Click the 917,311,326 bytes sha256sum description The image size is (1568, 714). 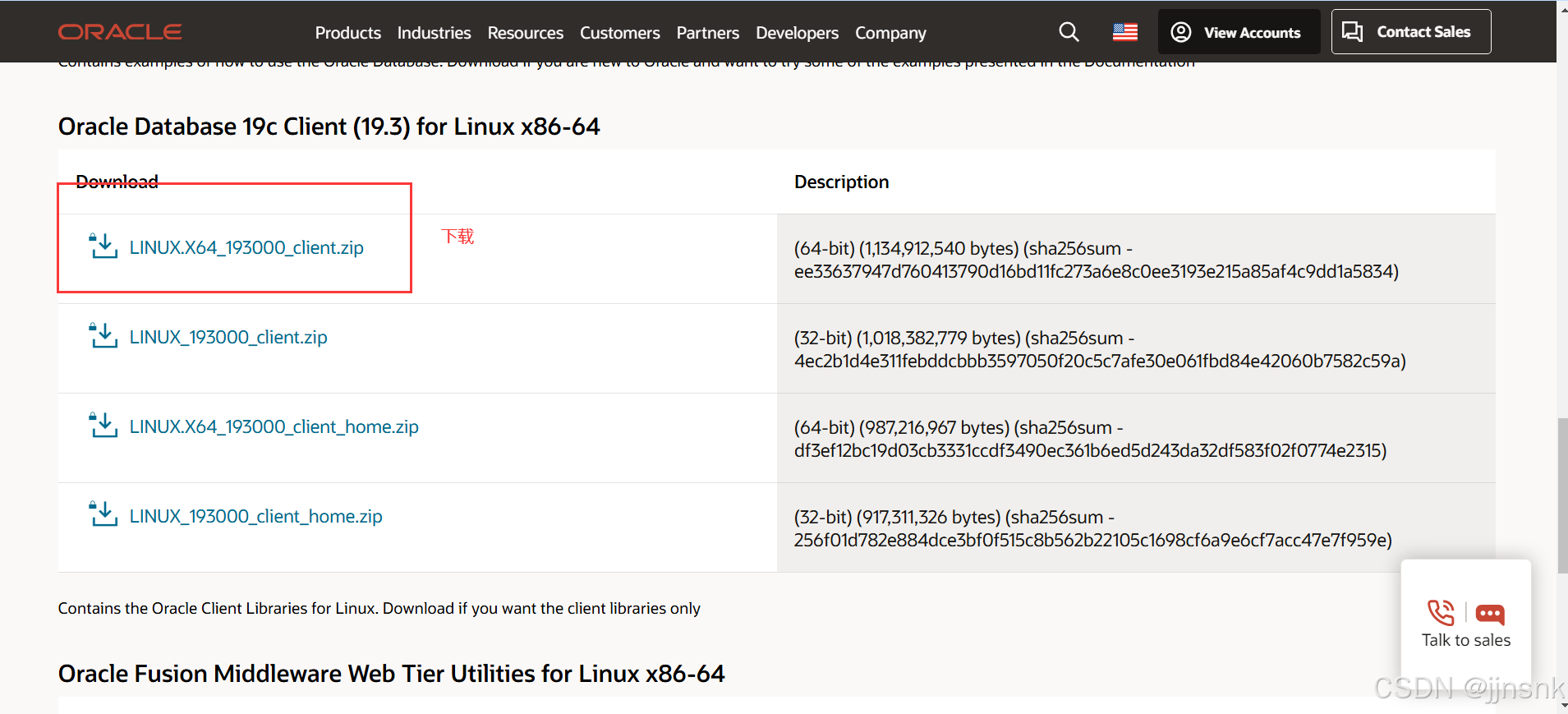pyautogui.click(x=1092, y=528)
